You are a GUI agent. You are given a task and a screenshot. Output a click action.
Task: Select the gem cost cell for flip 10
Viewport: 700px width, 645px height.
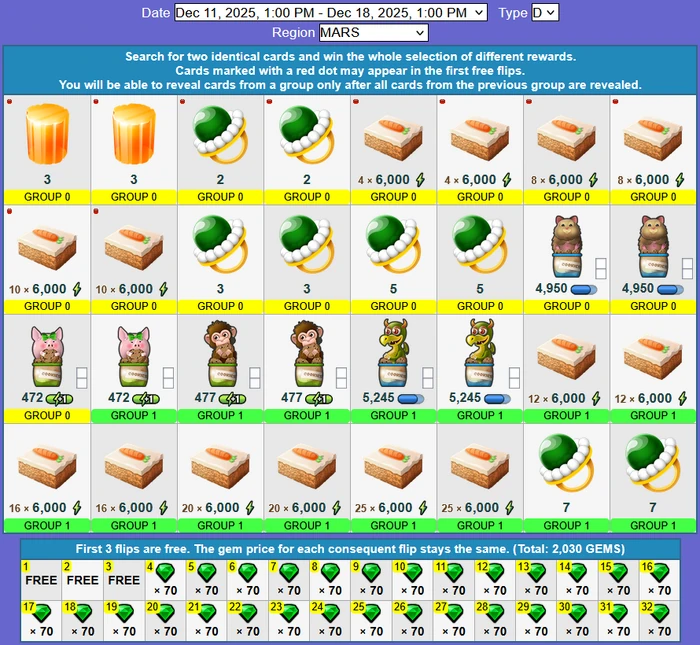(x=412, y=580)
